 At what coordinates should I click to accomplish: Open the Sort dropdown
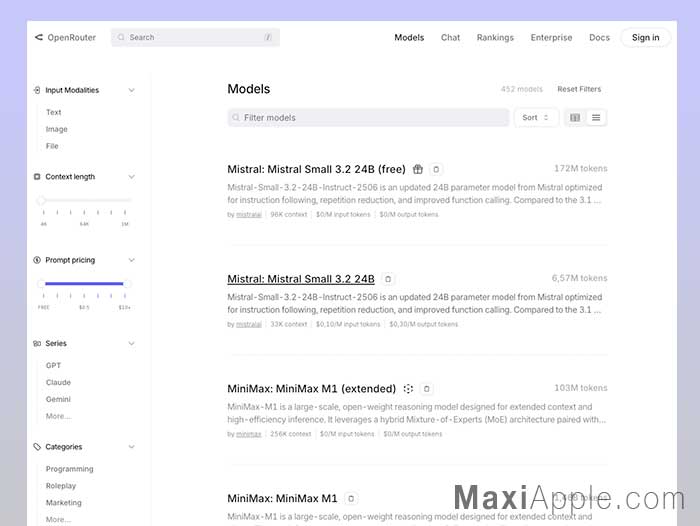point(536,117)
